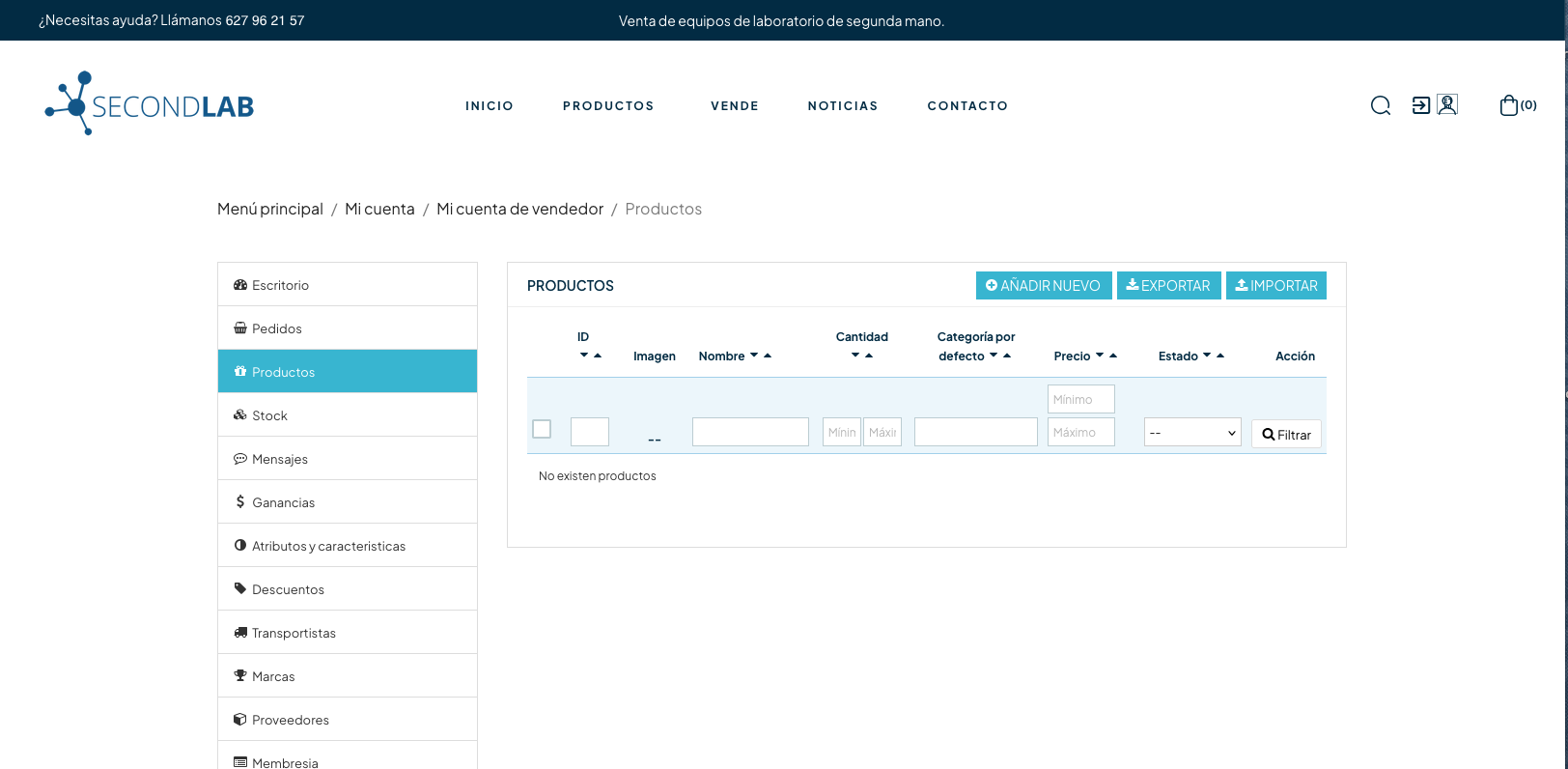Screen dimensions: 1568x769
Task: Click the Exportar button
Action: (1168, 286)
